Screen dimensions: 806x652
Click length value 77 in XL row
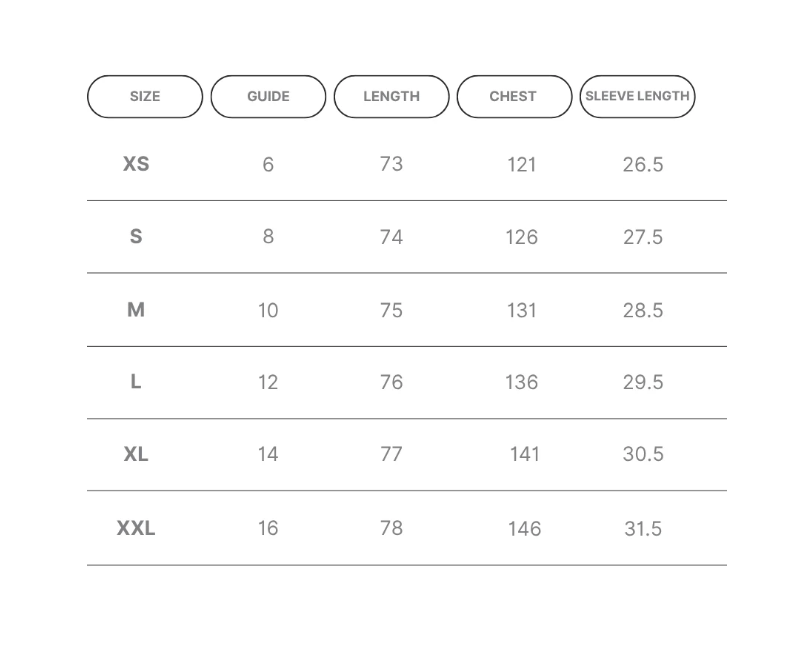391,454
